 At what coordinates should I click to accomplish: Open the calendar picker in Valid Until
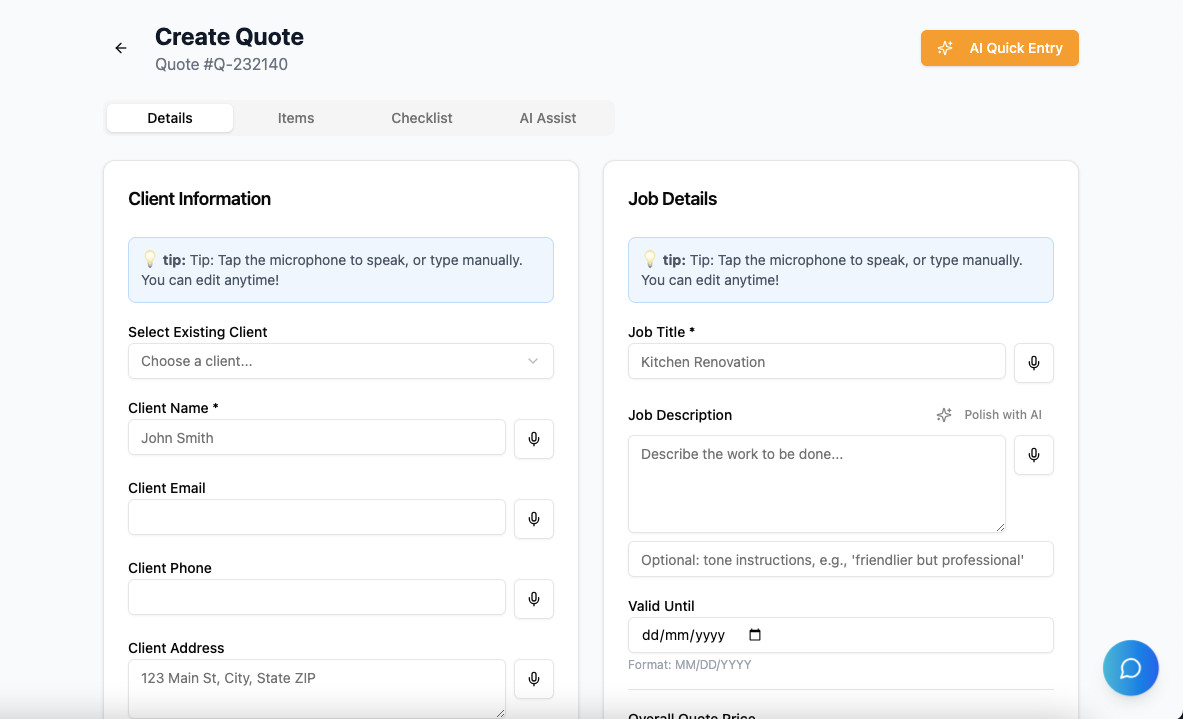tap(754, 635)
